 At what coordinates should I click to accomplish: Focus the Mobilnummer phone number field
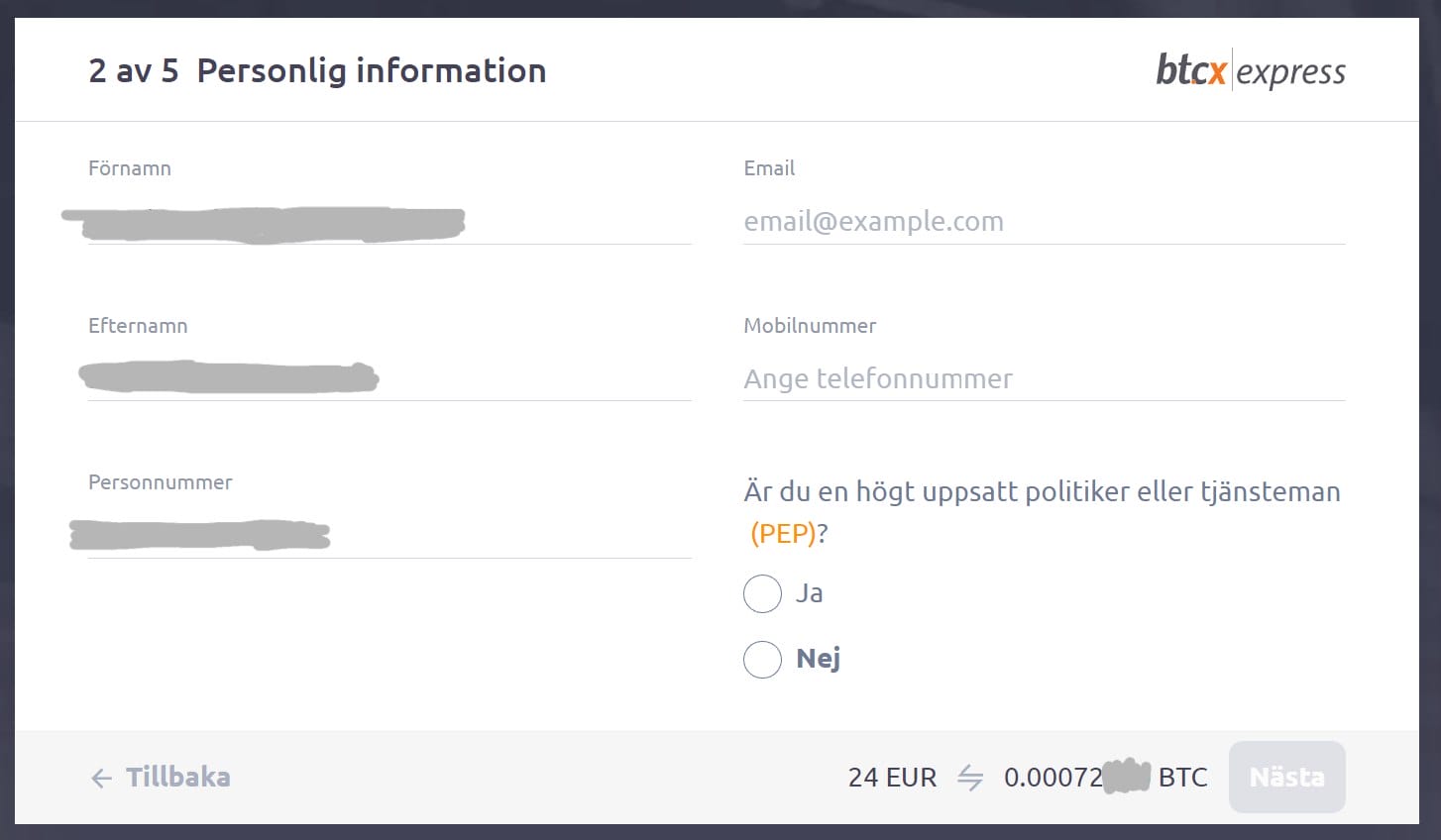[1044, 378]
